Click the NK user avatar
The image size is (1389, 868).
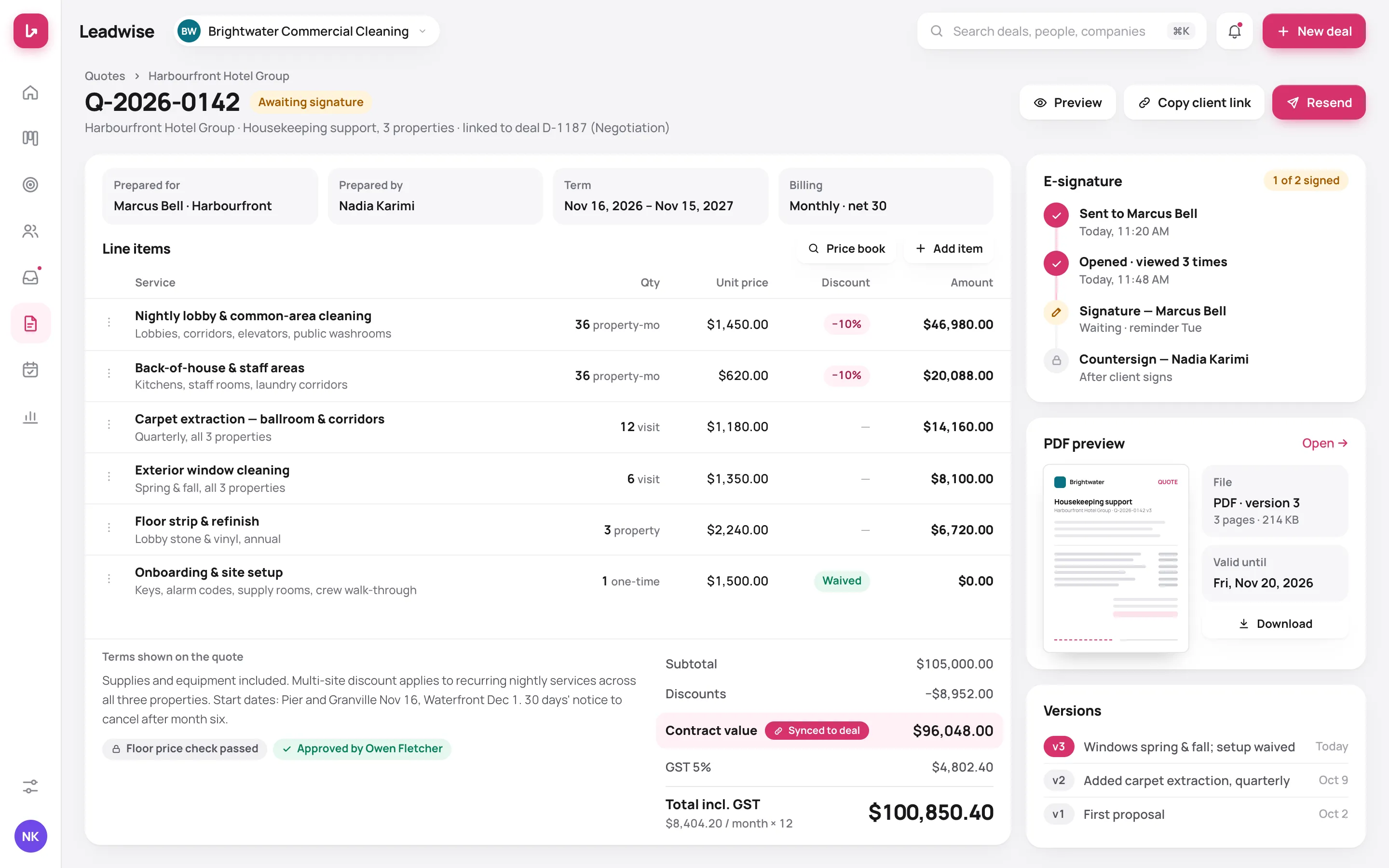(30, 837)
